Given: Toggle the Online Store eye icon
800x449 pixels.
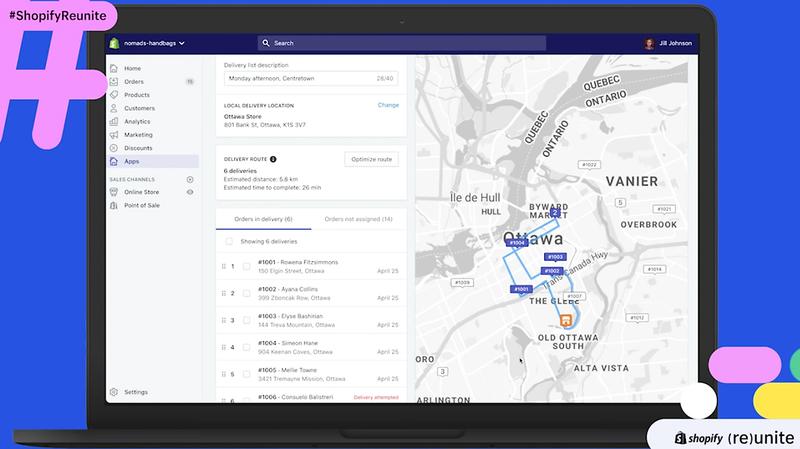Looking at the screenshot, I should point(190,192).
